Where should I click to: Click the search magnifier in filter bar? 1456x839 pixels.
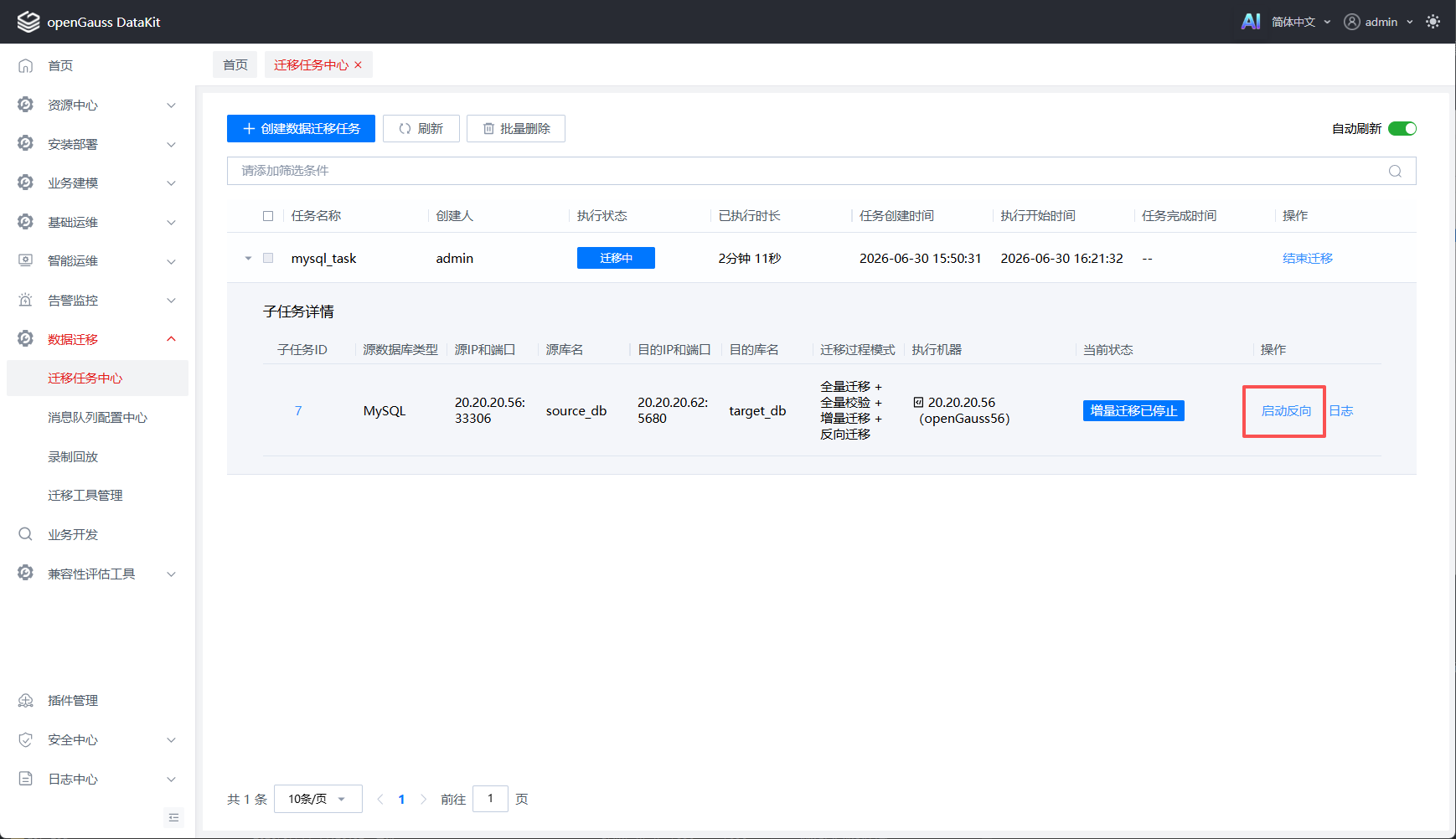1395,171
